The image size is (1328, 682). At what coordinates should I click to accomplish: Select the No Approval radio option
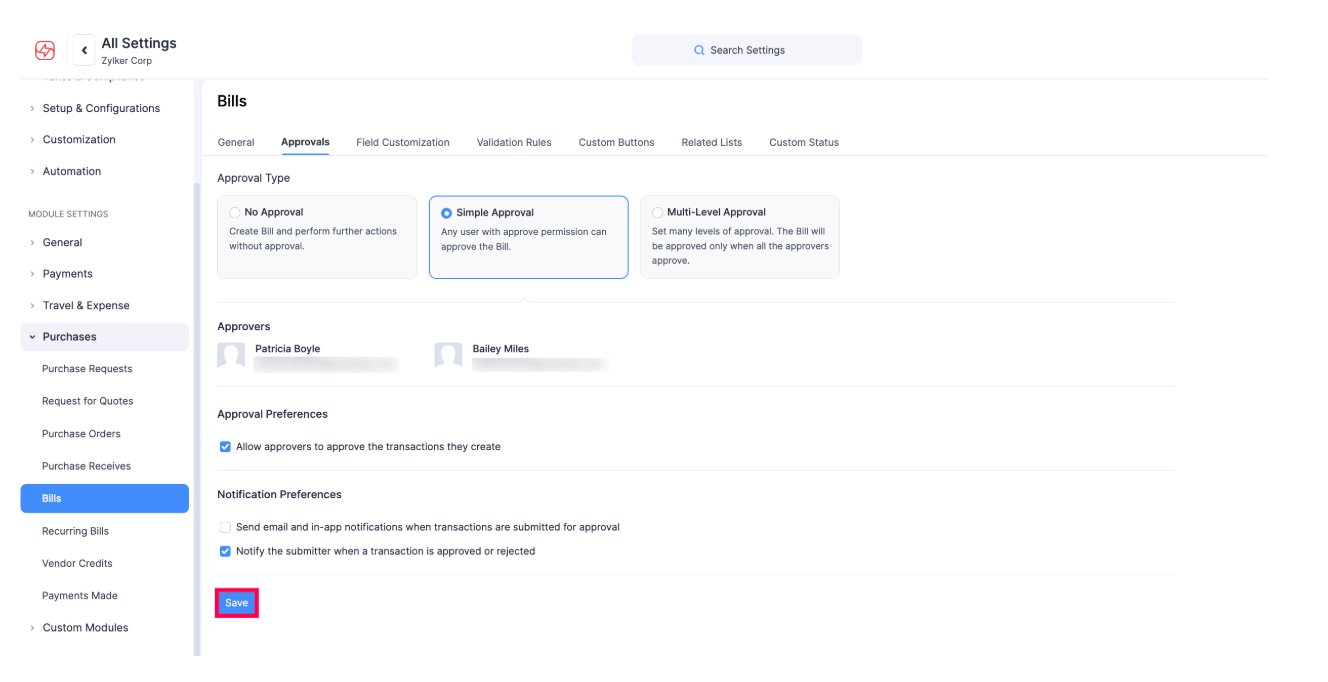(x=235, y=212)
